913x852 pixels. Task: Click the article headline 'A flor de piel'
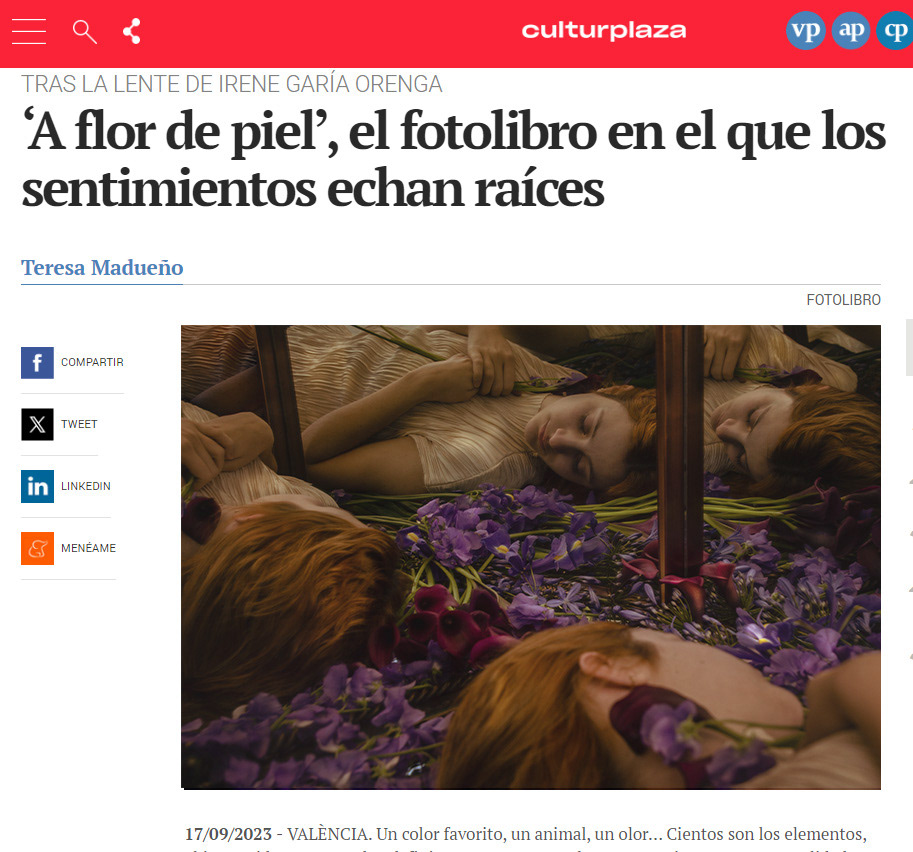click(454, 160)
